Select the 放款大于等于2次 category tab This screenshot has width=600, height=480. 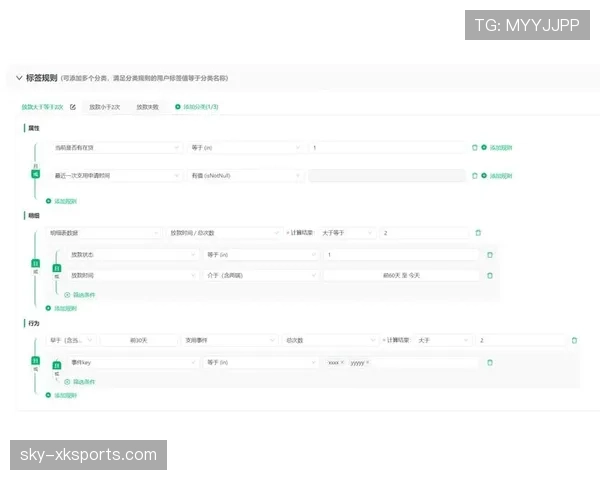[42, 107]
